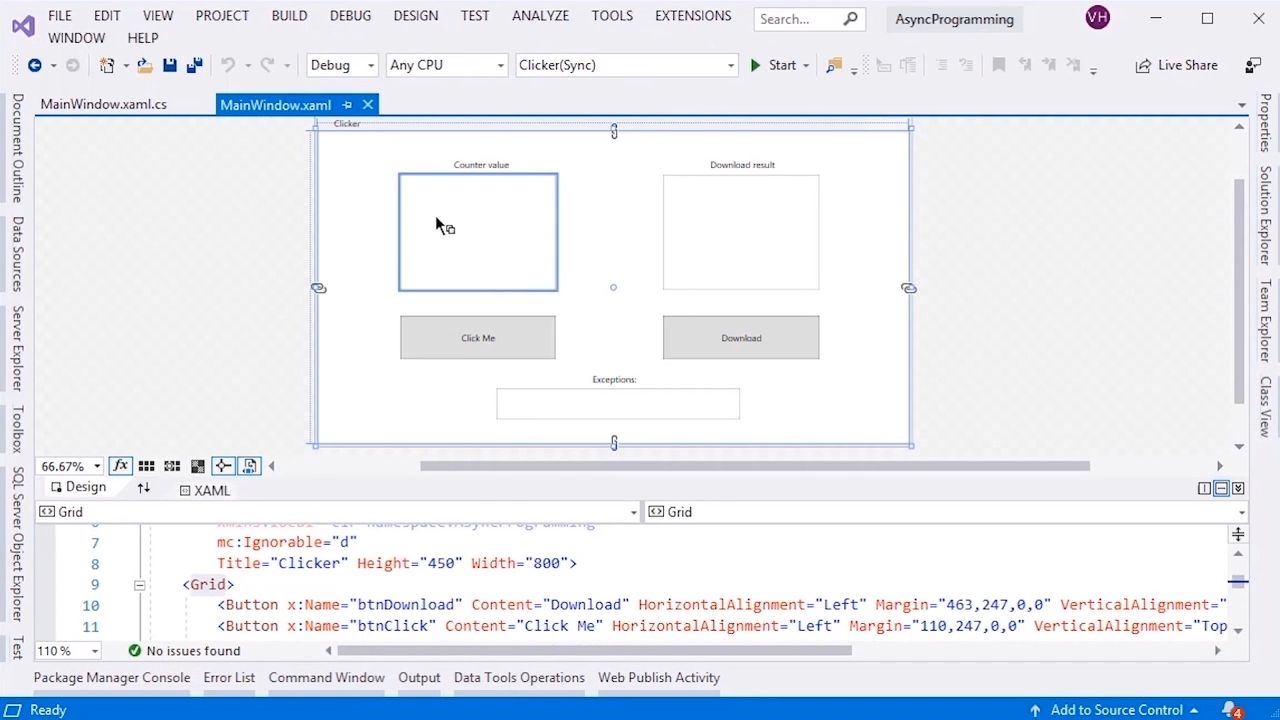Click the vertical split pane icon
Screen dimensions: 1280x720
coord(1204,488)
